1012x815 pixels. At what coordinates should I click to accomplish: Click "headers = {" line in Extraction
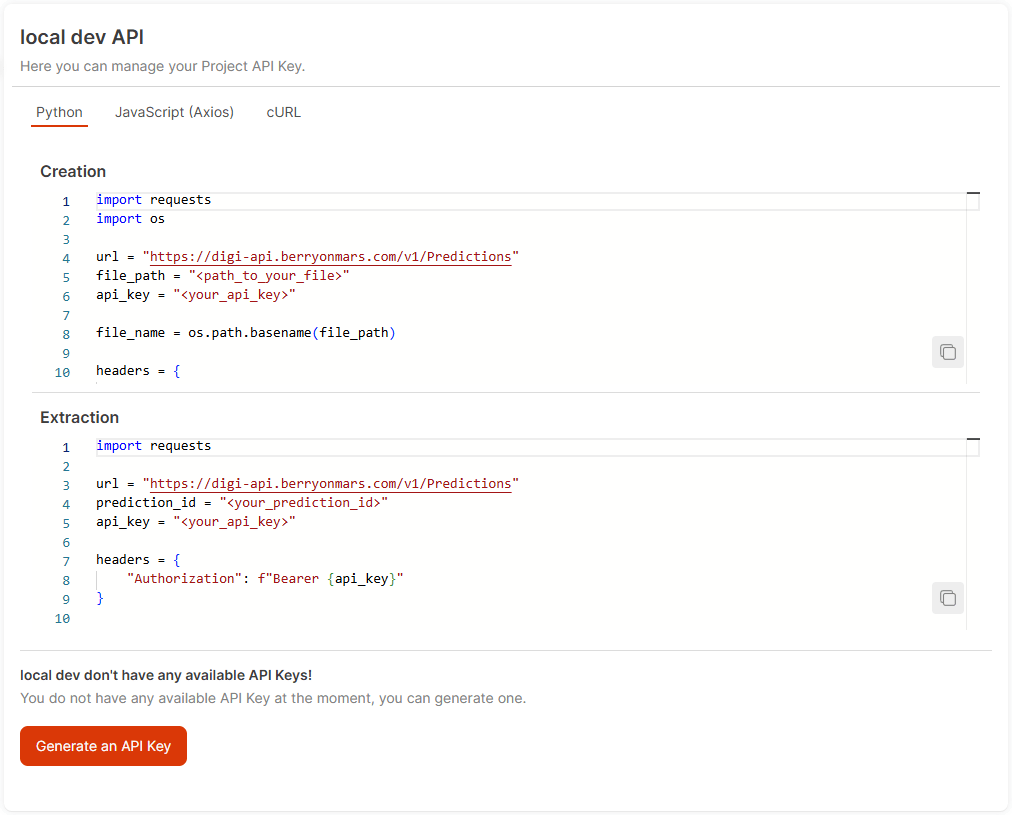point(138,560)
